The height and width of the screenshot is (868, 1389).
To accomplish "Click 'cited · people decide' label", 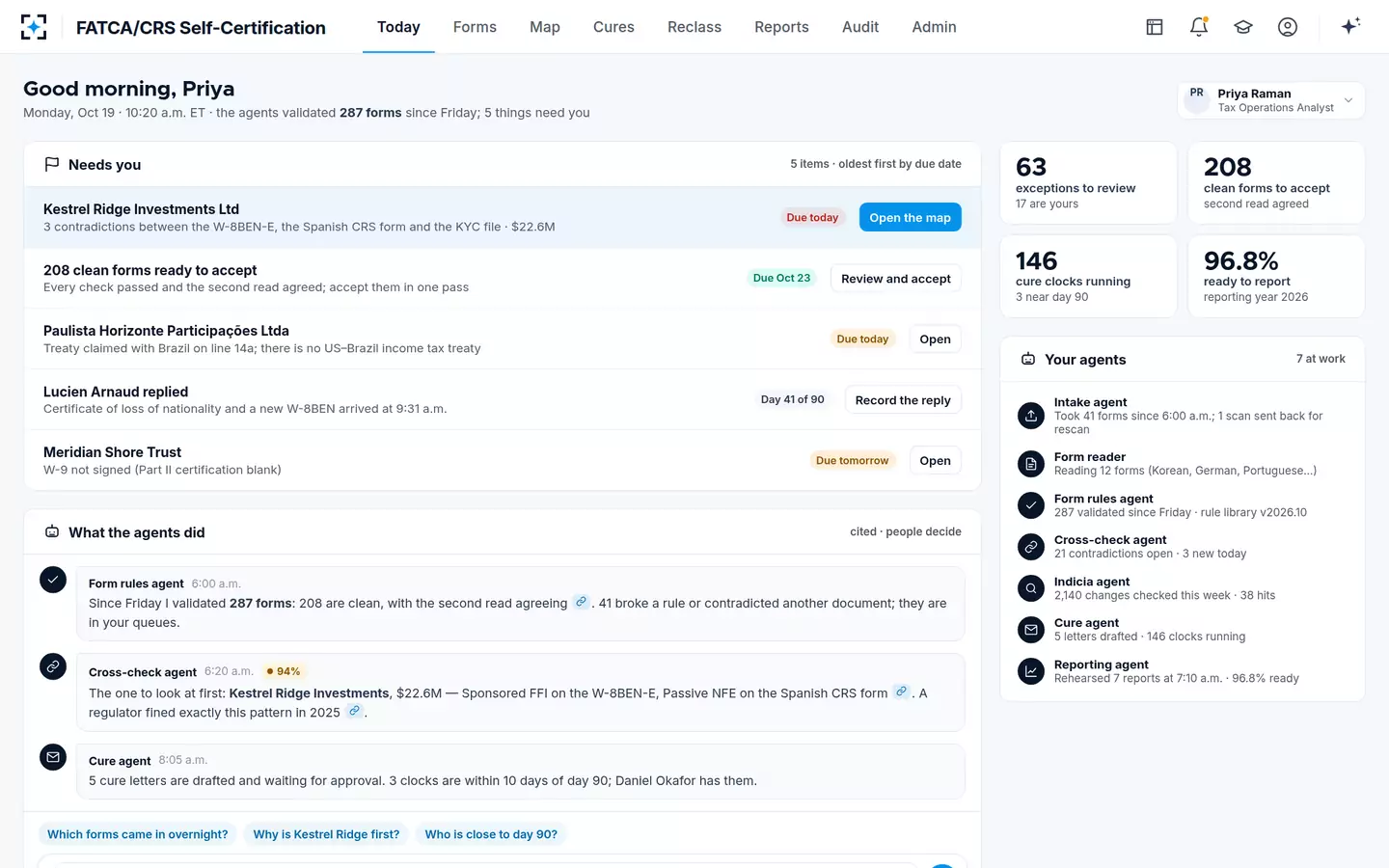I will tap(906, 531).
